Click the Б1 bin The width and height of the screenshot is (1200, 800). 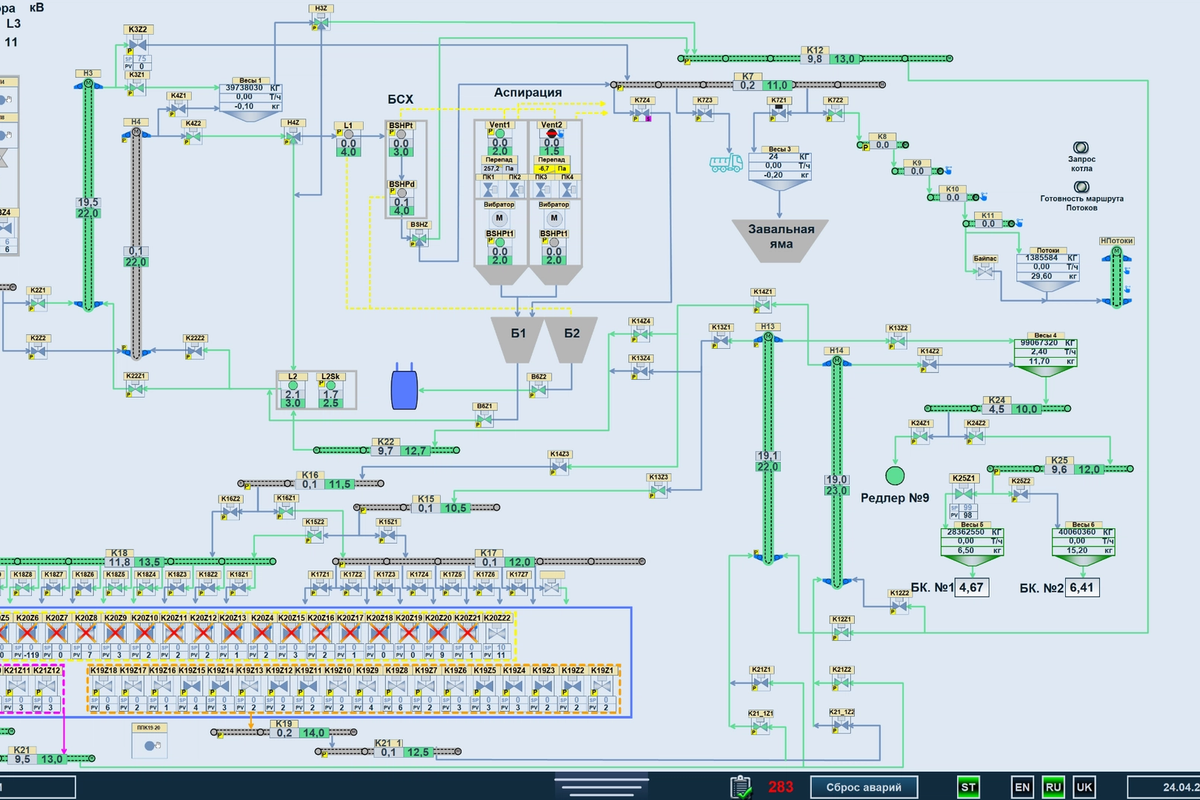click(516, 340)
